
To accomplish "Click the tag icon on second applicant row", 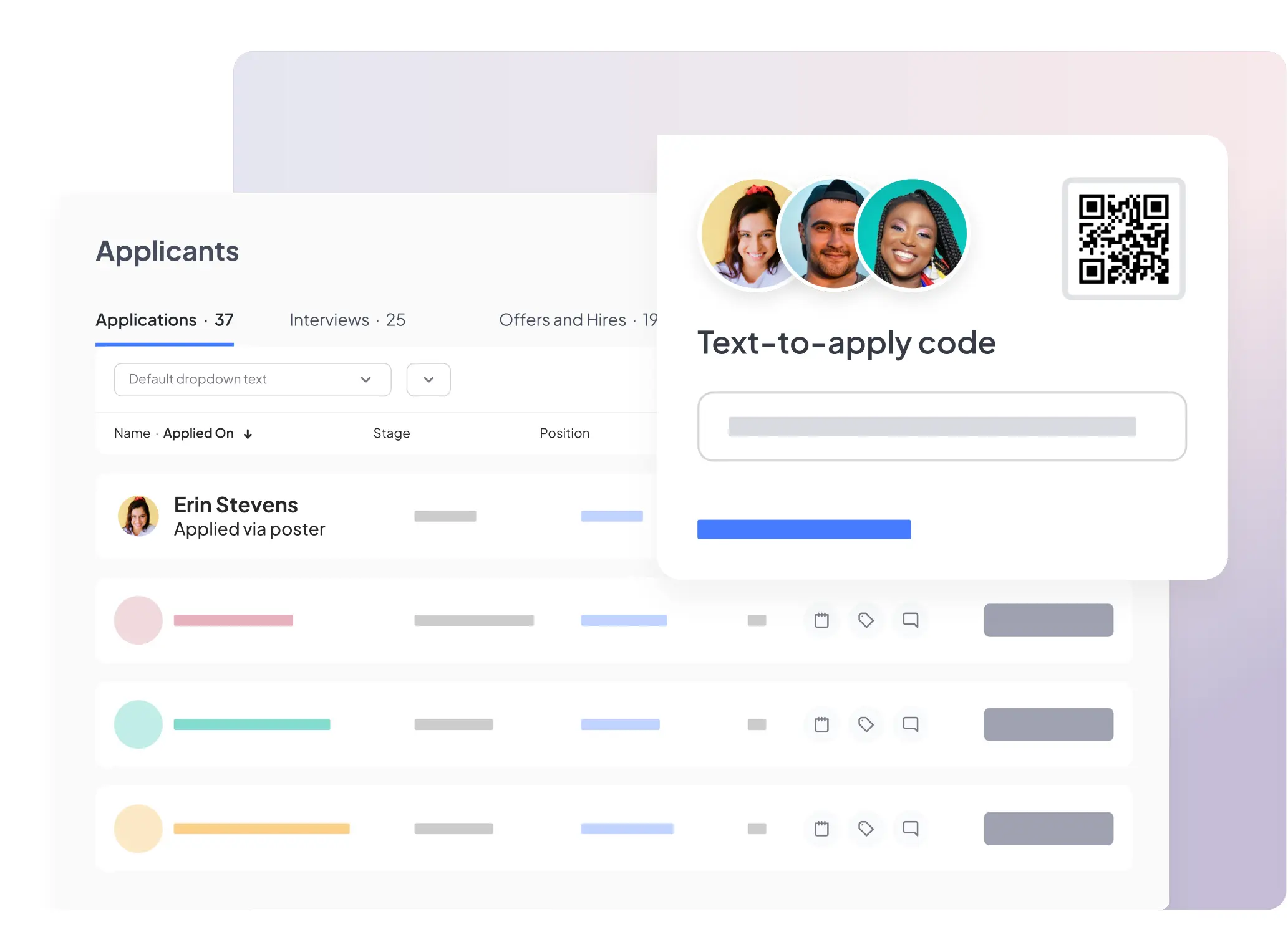I will tap(866, 620).
